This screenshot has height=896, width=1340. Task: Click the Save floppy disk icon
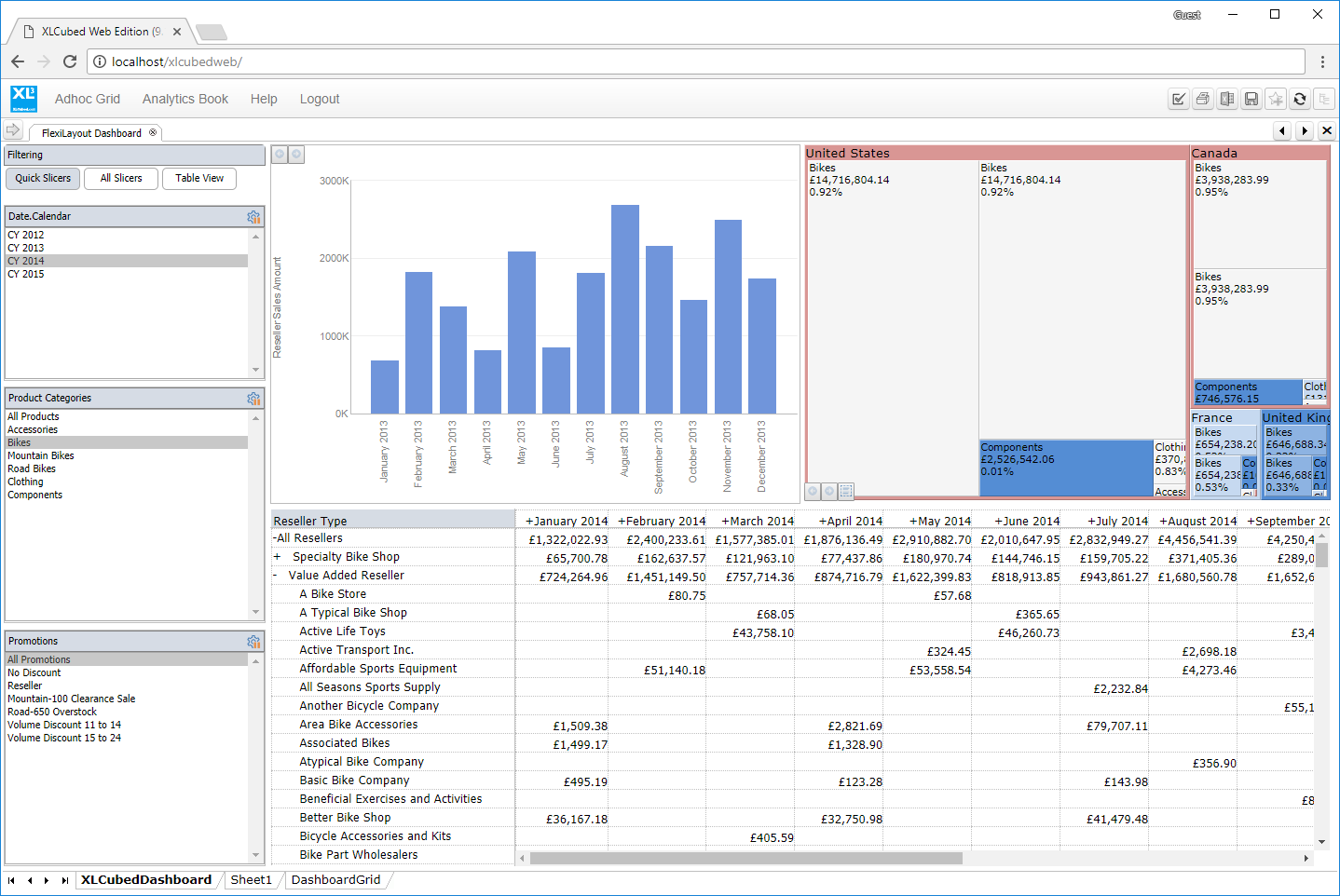[1251, 99]
